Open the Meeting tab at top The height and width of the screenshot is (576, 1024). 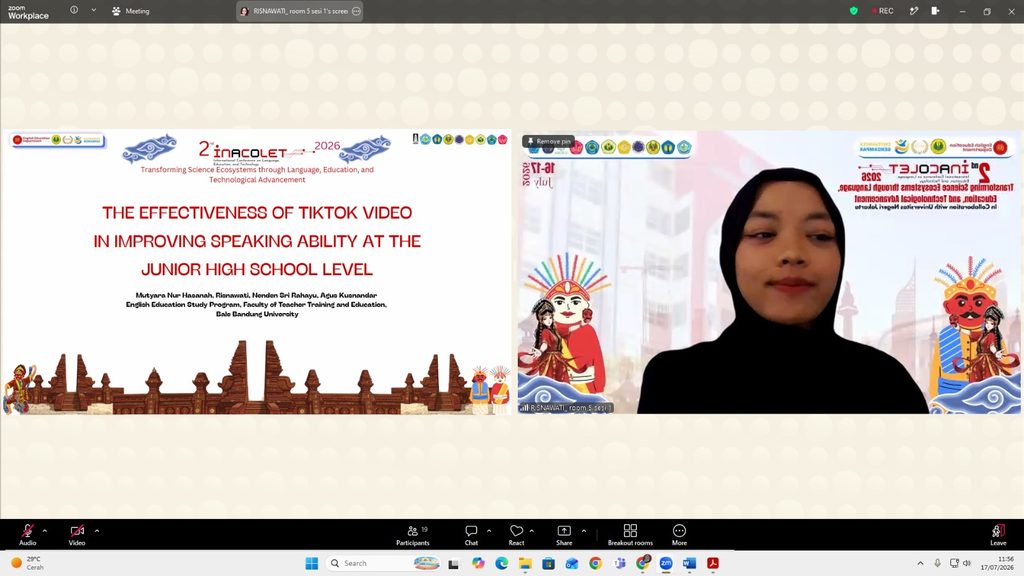(131, 11)
